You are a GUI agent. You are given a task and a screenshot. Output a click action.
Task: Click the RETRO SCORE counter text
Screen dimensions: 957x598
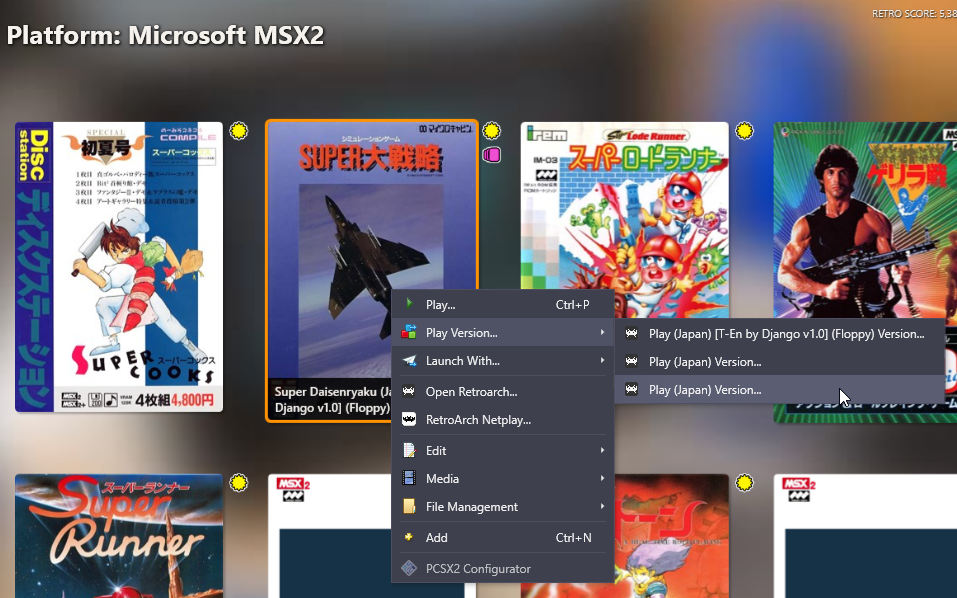[x=914, y=13]
